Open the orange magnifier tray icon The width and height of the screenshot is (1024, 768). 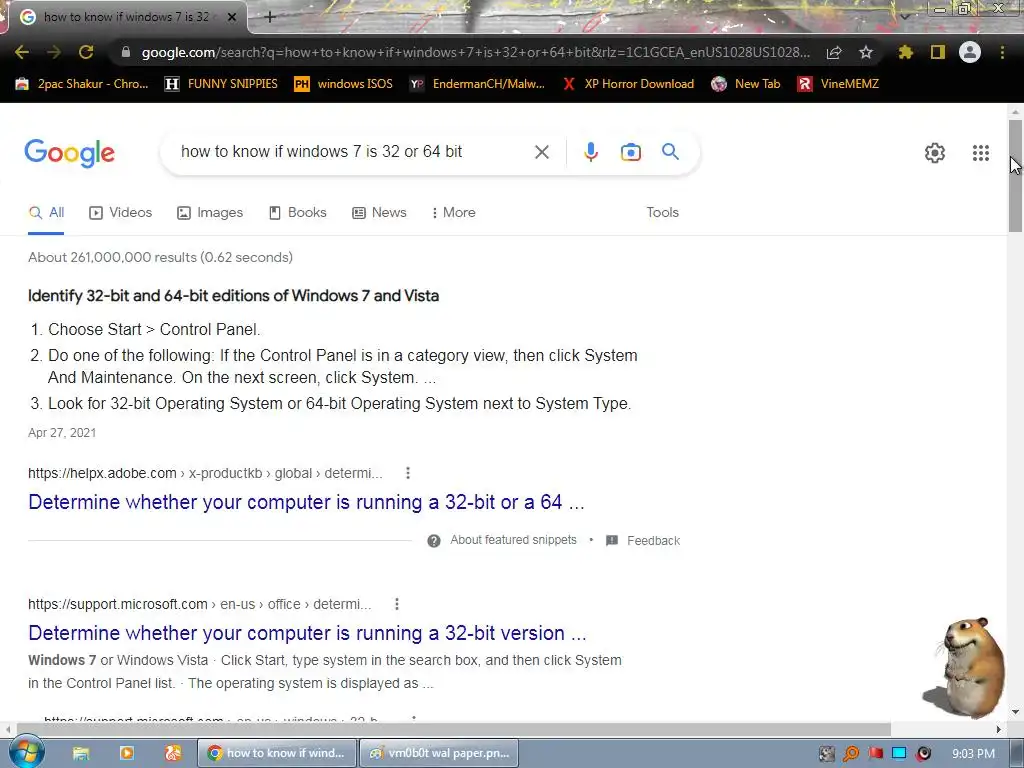851,754
